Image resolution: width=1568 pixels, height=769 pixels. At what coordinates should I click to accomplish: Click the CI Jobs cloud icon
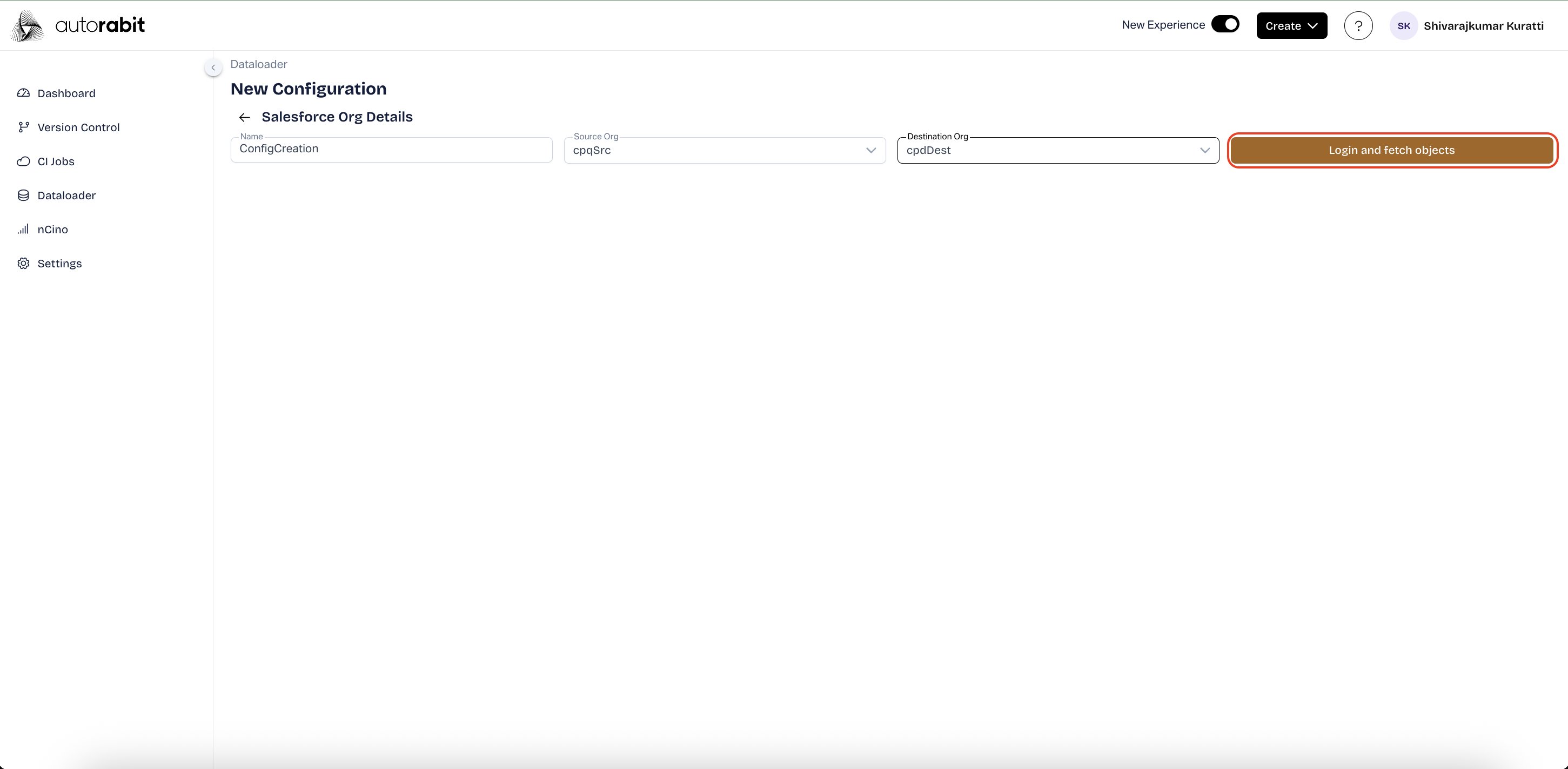point(23,161)
